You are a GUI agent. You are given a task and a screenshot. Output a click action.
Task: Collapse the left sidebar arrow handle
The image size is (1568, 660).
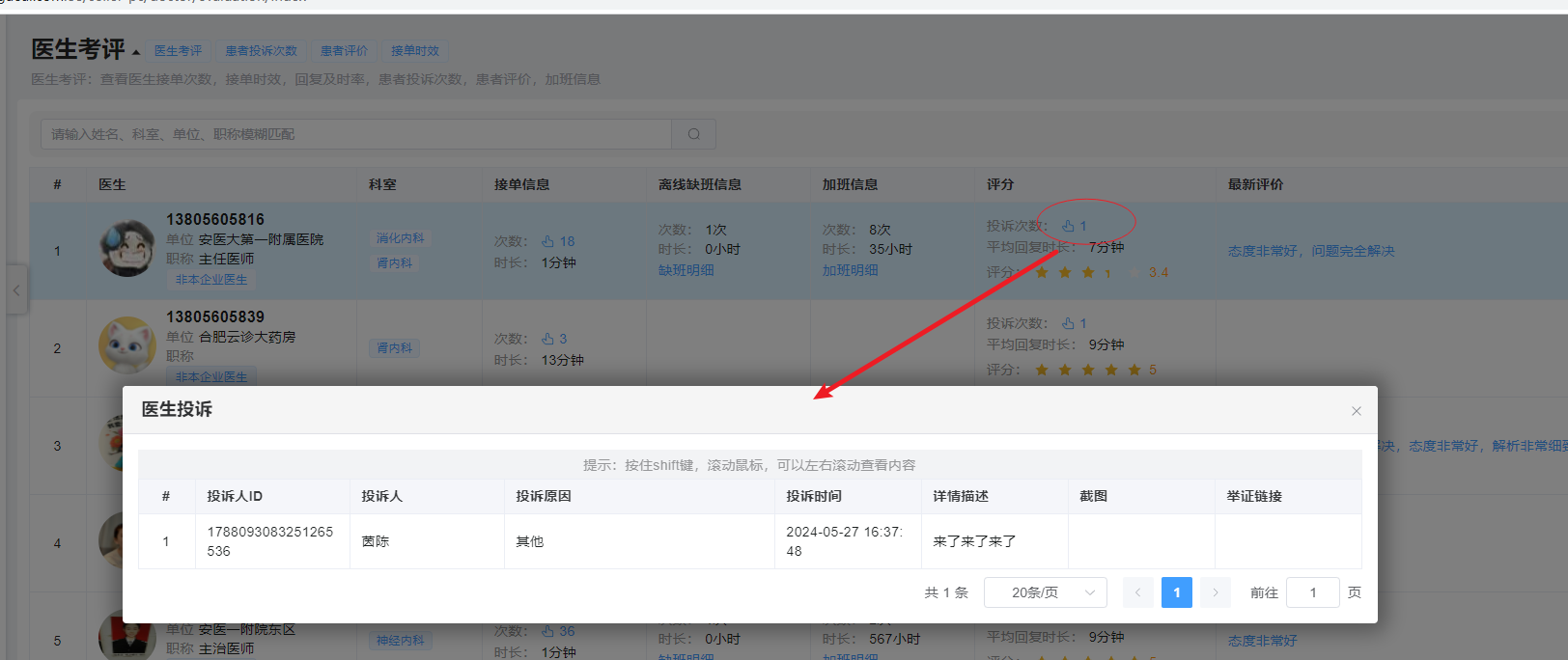coord(16,289)
